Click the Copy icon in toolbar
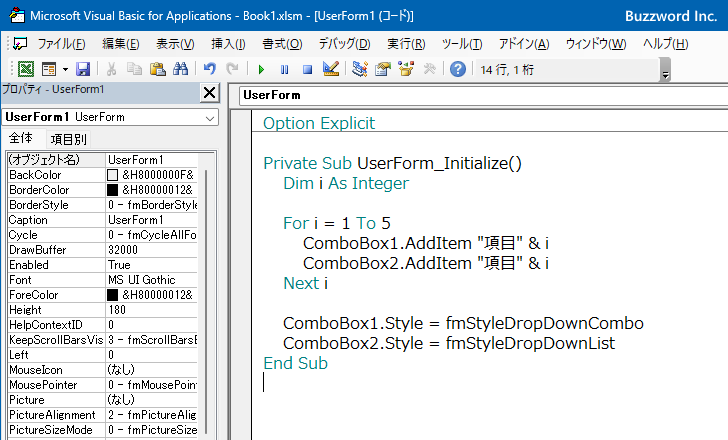The height and width of the screenshot is (440, 728). 134,69
